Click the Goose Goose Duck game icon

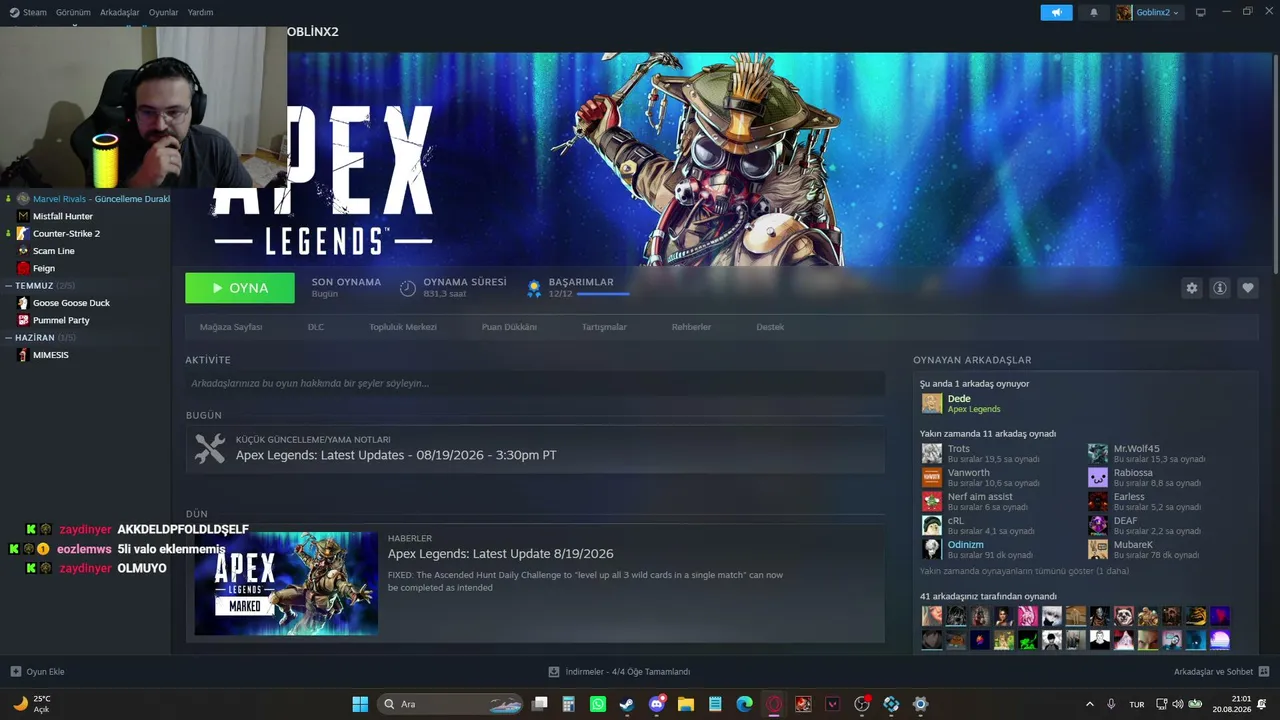23,303
